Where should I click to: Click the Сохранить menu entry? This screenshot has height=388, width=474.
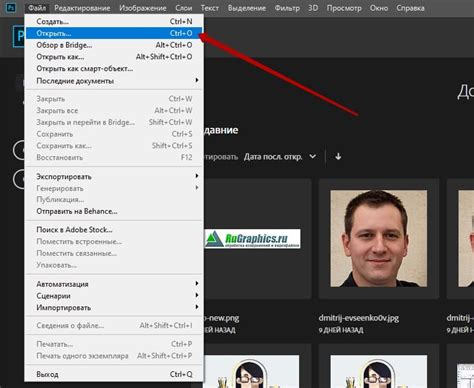(x=114, y=134)
